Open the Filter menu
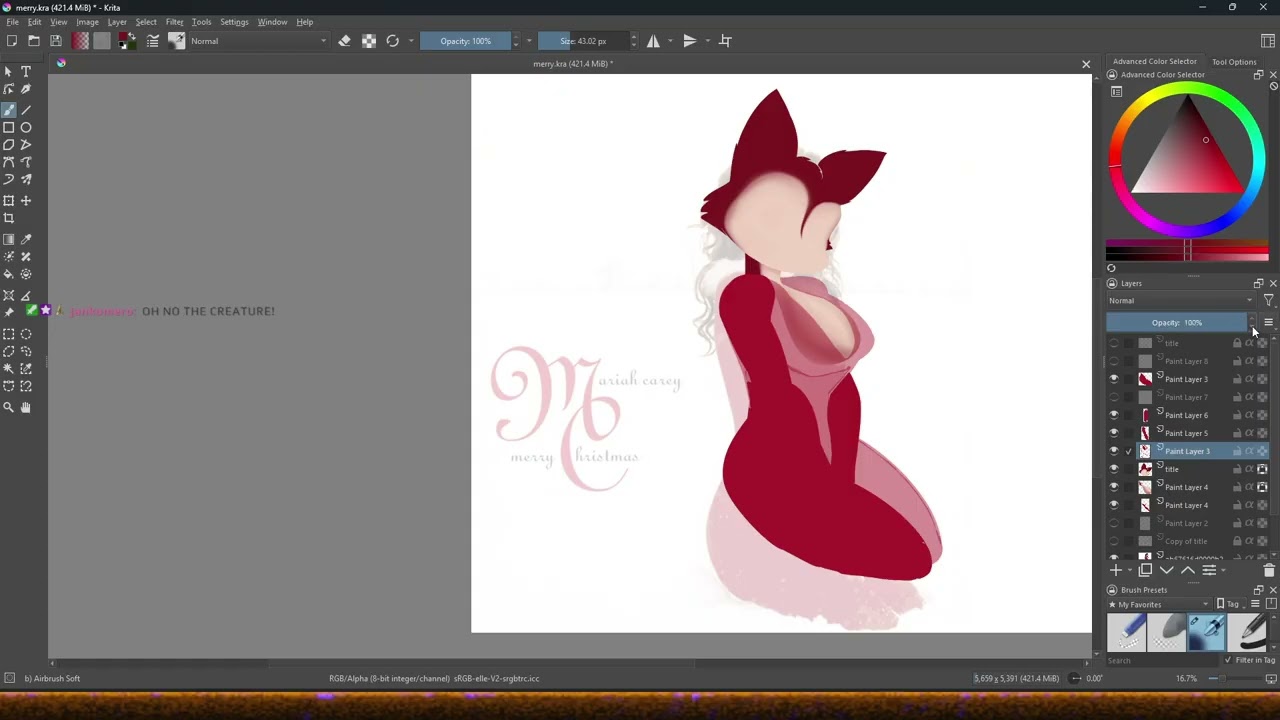This screenshot has width=1280, height=720. tap(174, 22)
